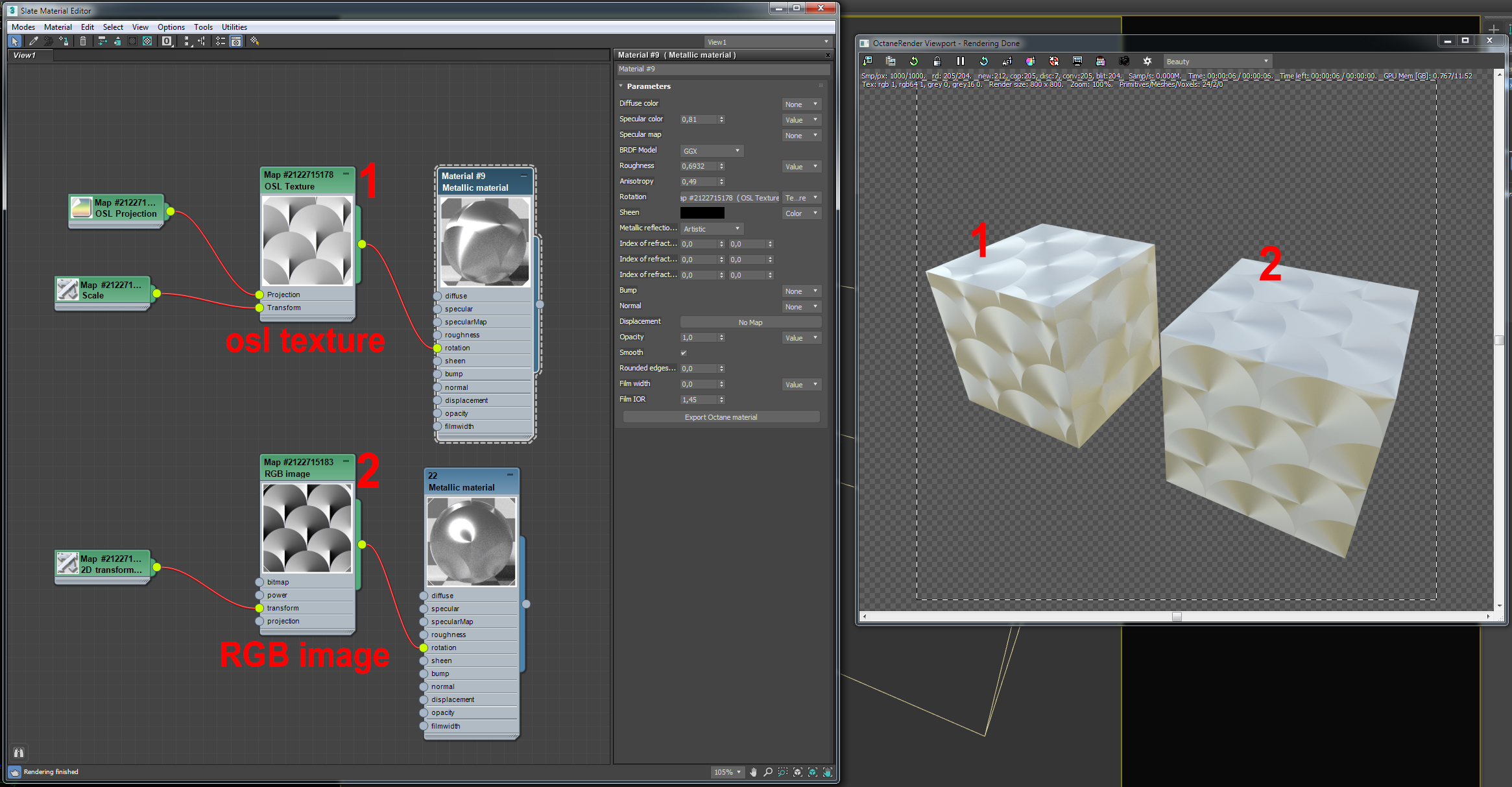The height and width of the screenshot is (787, 1512).
Task: Open the Beauty render pass dropdown
Action: point(1217,62)
